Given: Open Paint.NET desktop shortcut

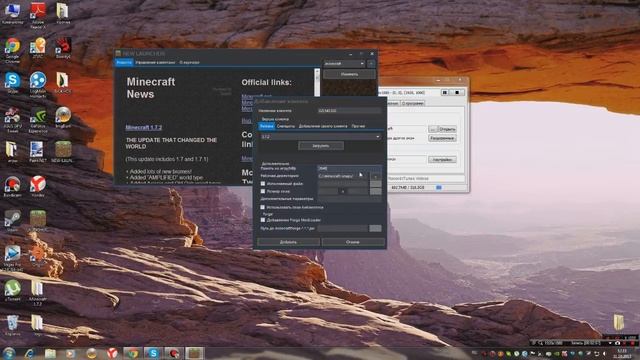Looking at the screenshot, I should [37, 152].
